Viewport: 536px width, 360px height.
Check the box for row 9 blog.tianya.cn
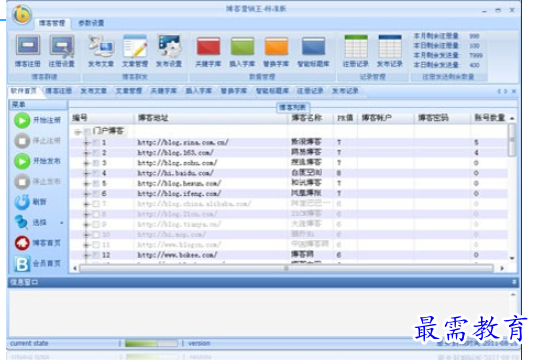(x=96, y=225)
